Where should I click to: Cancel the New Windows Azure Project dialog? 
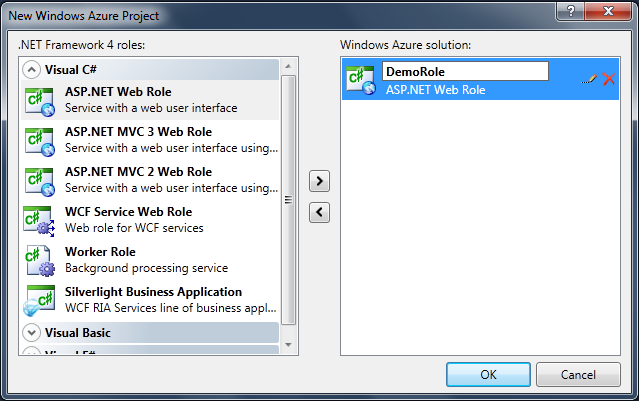point(578,375)
